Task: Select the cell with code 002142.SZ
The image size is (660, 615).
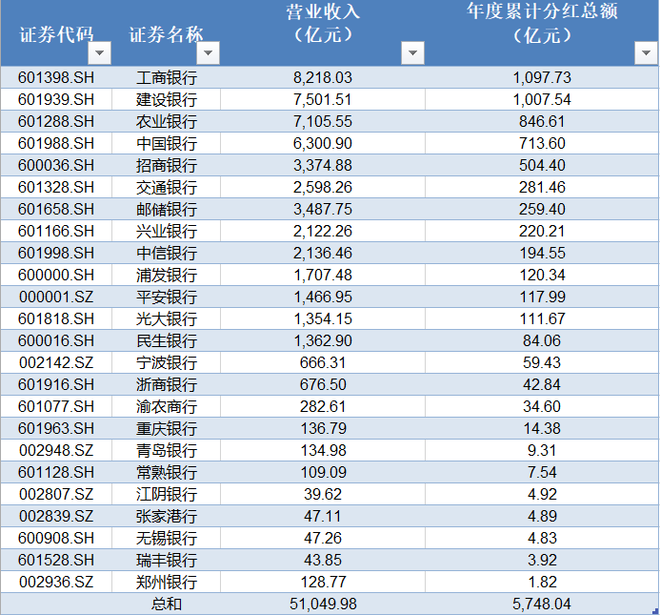Action: pos(57,363)
